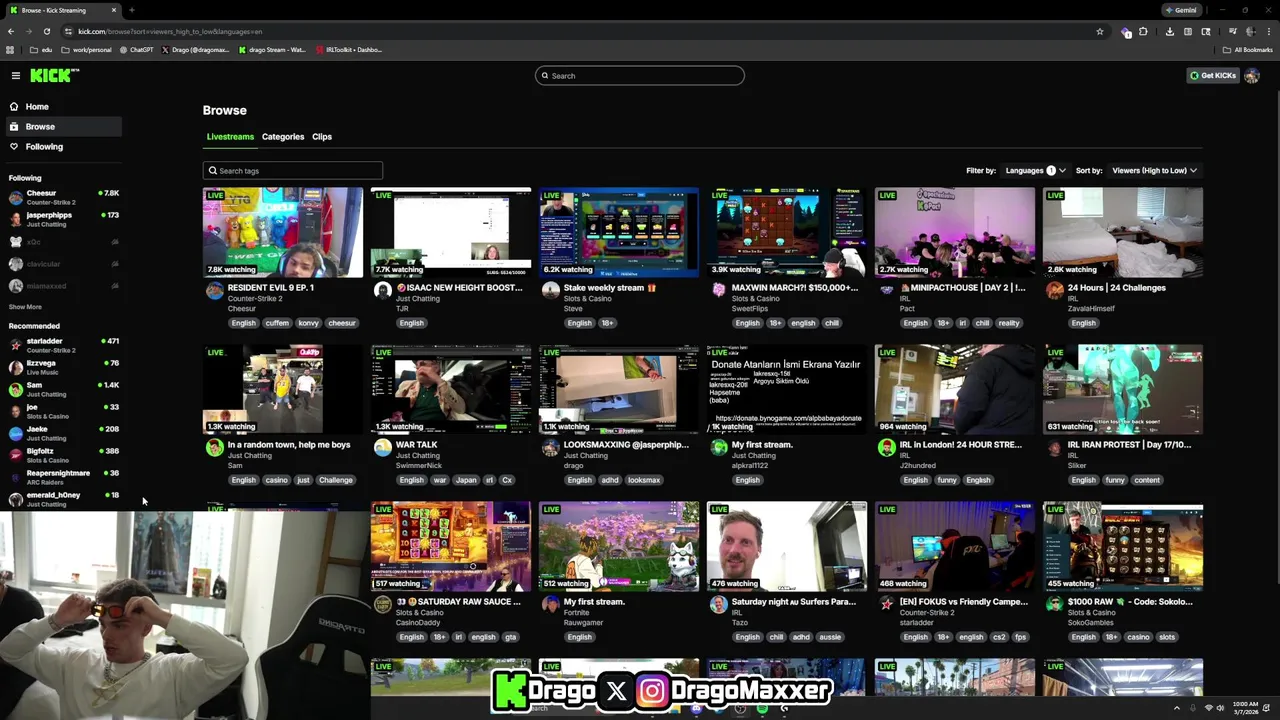Open the work/personal bookmarks folder
Image resolution: width=1280 pixels, height=720 pixels.
tap(86, 49)
